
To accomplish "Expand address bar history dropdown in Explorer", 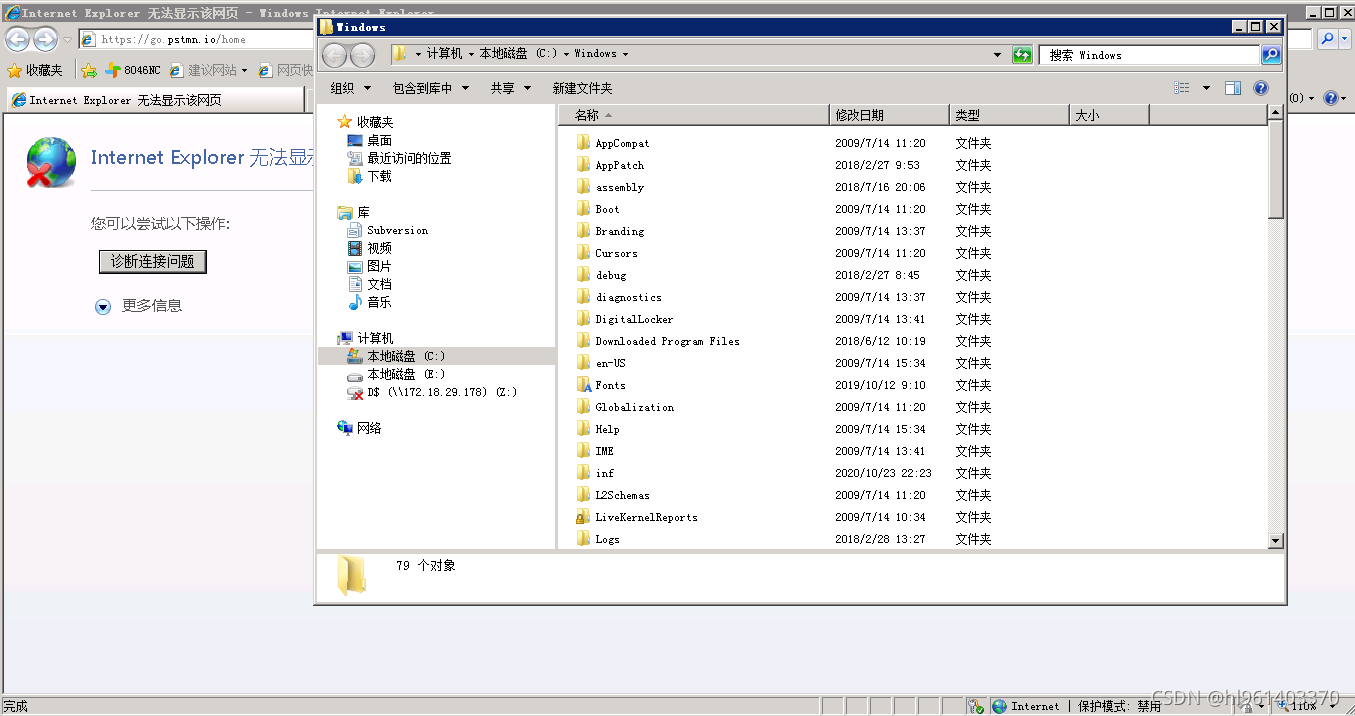I will [x=997, y=55].
